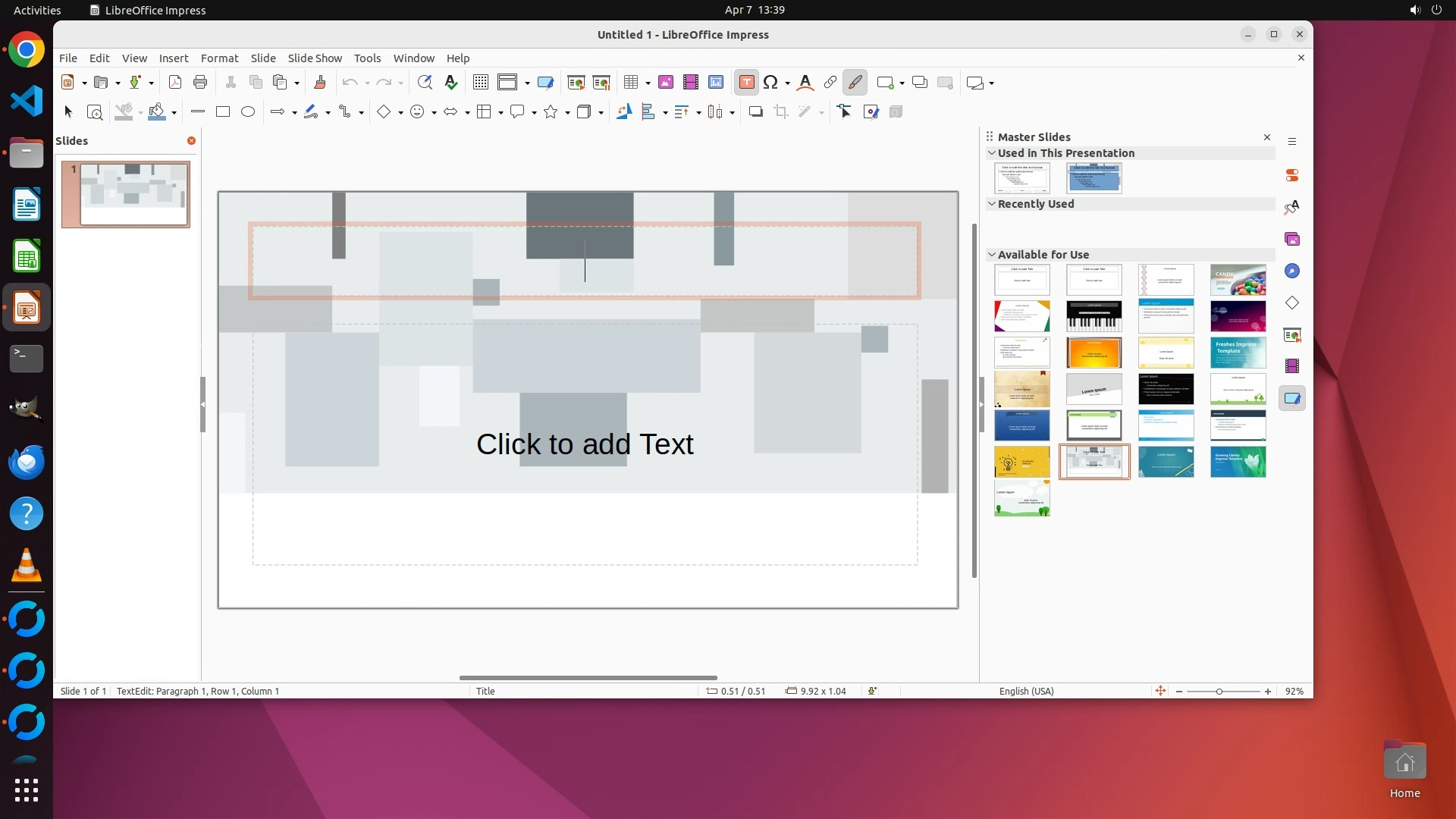1456x819 pixels.
Task: Toggle the Shadow button in toolbar
Action: click(x=755, y=112)
